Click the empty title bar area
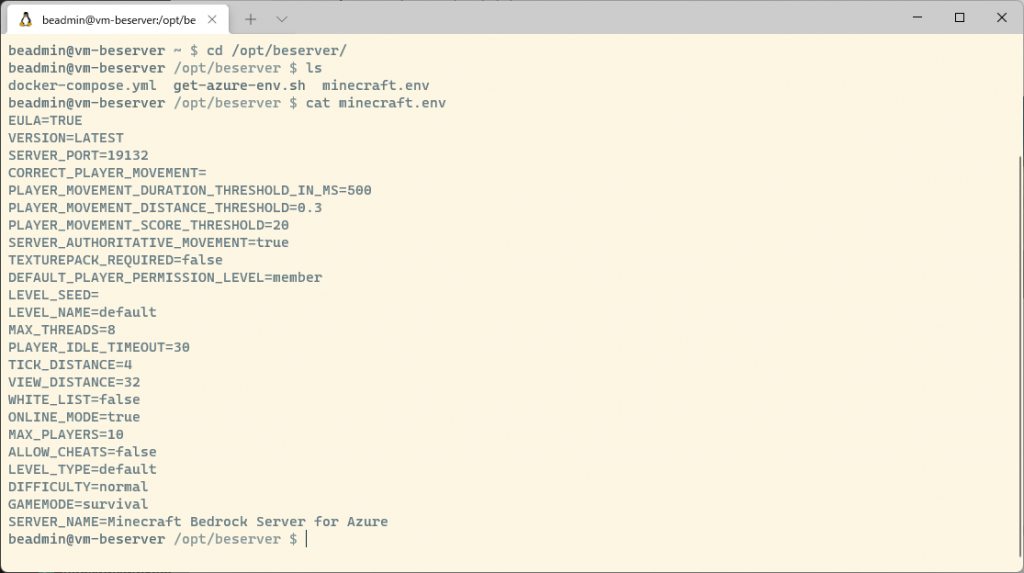 pyautogui.click(x=588, y=18)
